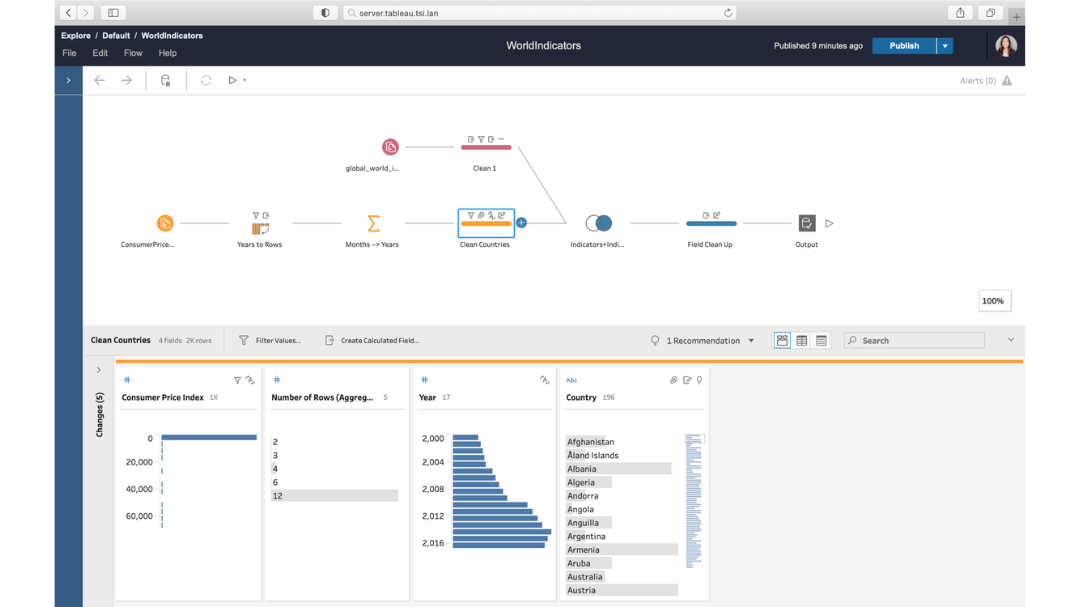
Task: Click the refresh data icon in toolbar
Action: 206,80
